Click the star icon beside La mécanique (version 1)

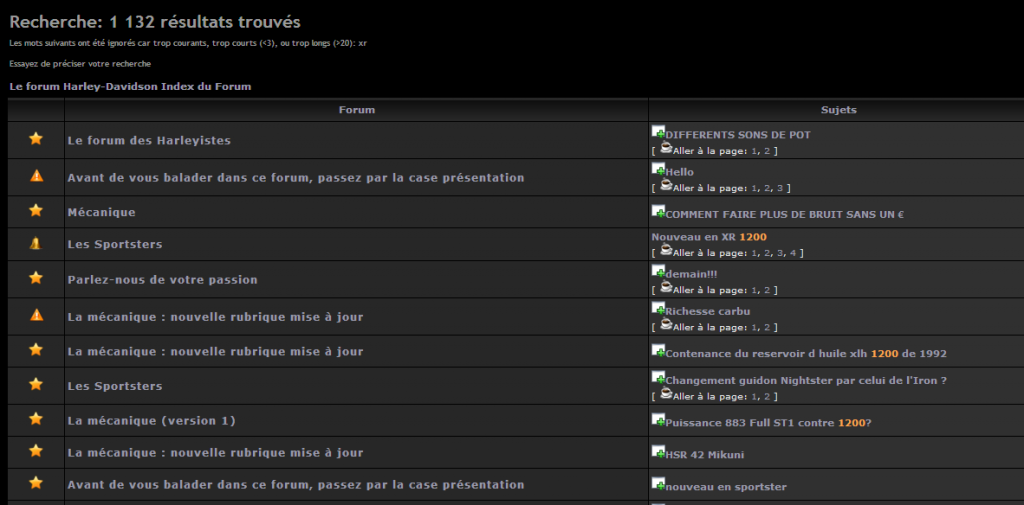tap(36, 418)
